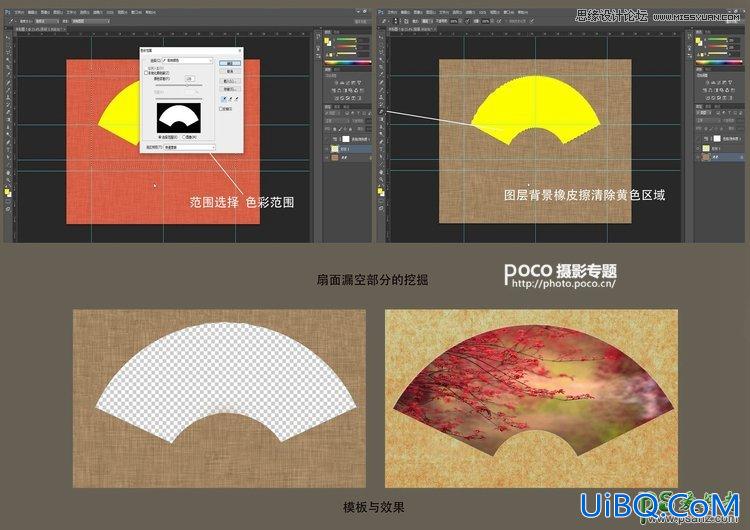Open the Filter menu in right screenshot
Viewport: 750px width, 530px height.
470,12
